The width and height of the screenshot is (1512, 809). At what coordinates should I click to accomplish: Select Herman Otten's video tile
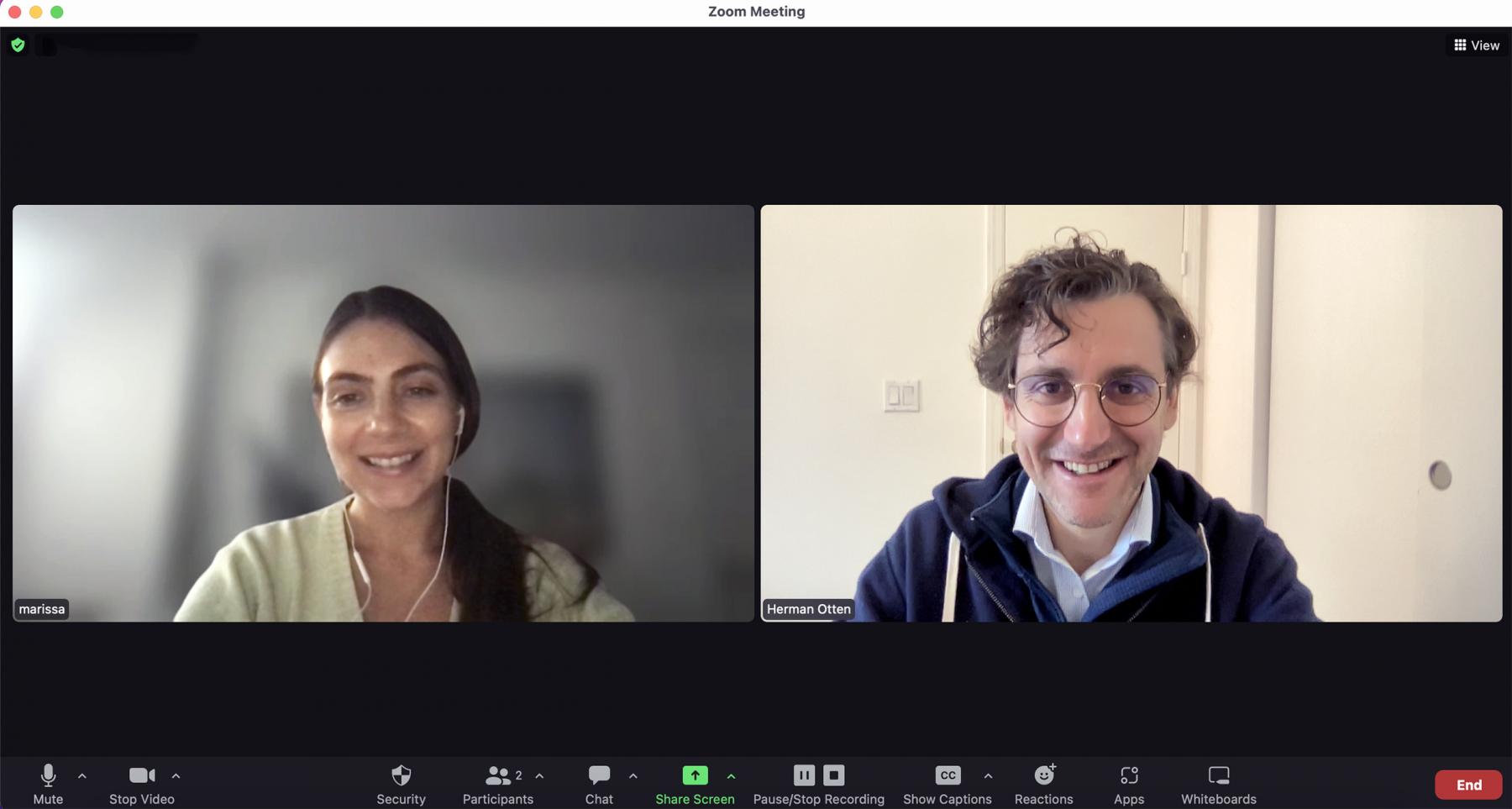pos(1131,413)
